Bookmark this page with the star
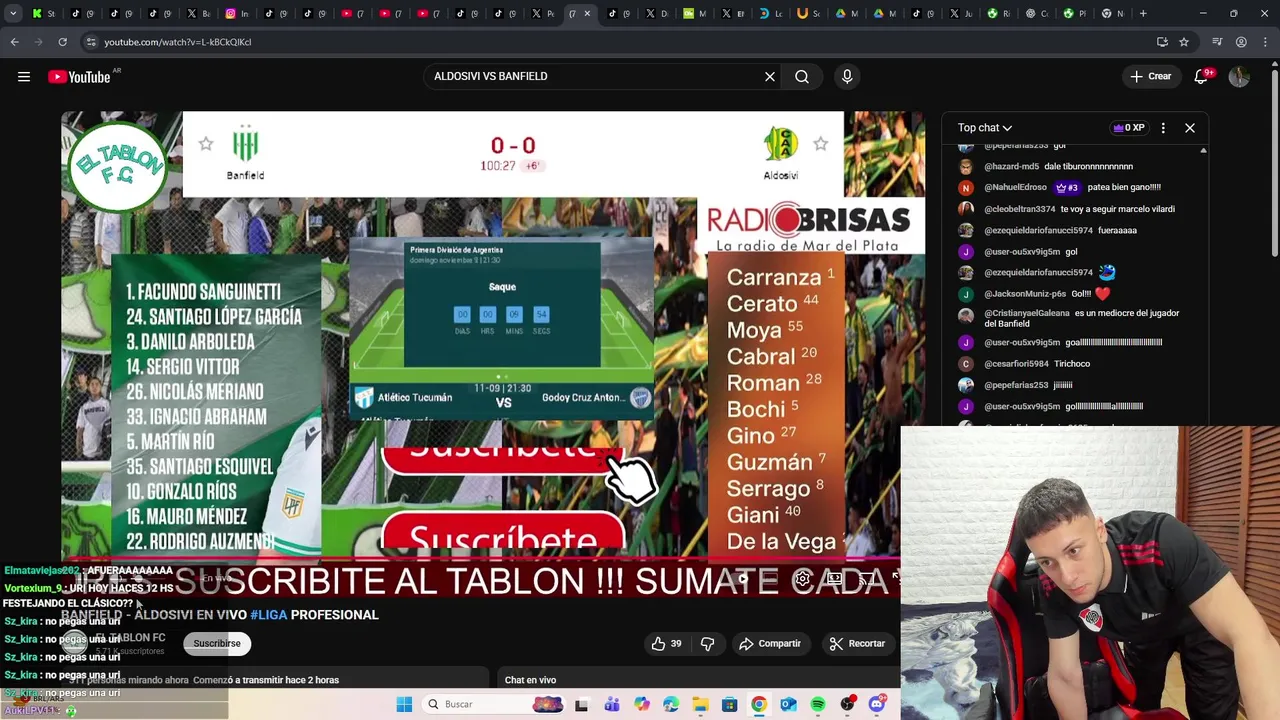Viewport: 1280px width, 720px height. pos(1184,42)
